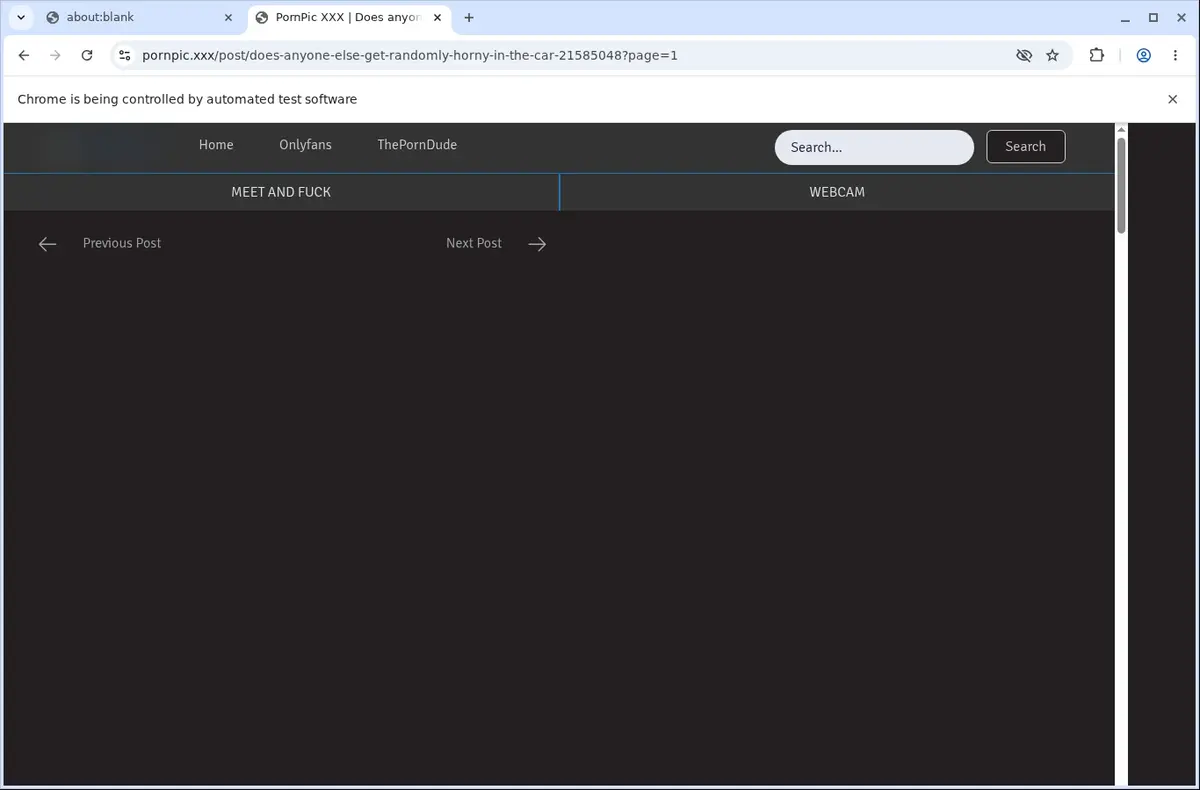Bookmark this page with the star icon

pos(1052,56)
